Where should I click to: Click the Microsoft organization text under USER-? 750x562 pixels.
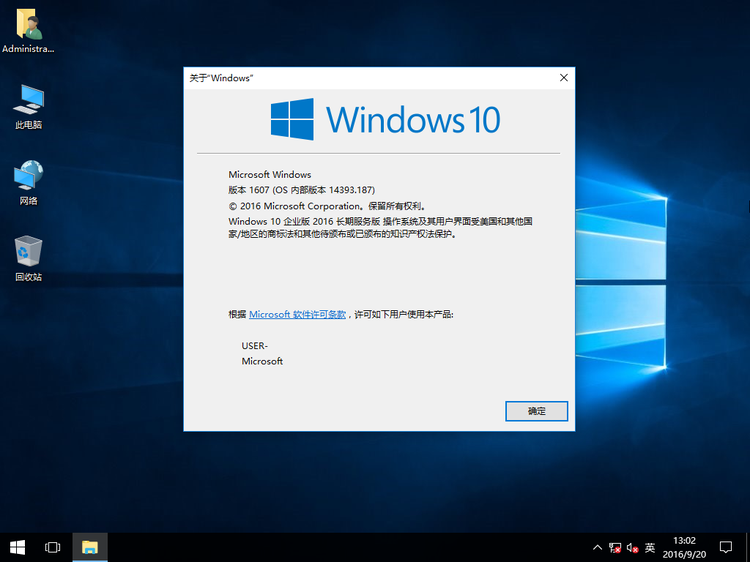(262, 361)
